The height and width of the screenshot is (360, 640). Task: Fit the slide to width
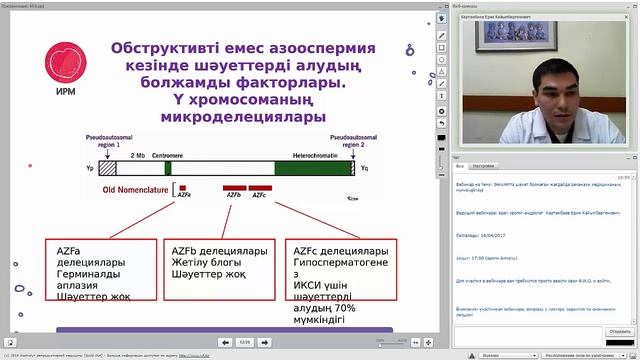coord(416,343)
